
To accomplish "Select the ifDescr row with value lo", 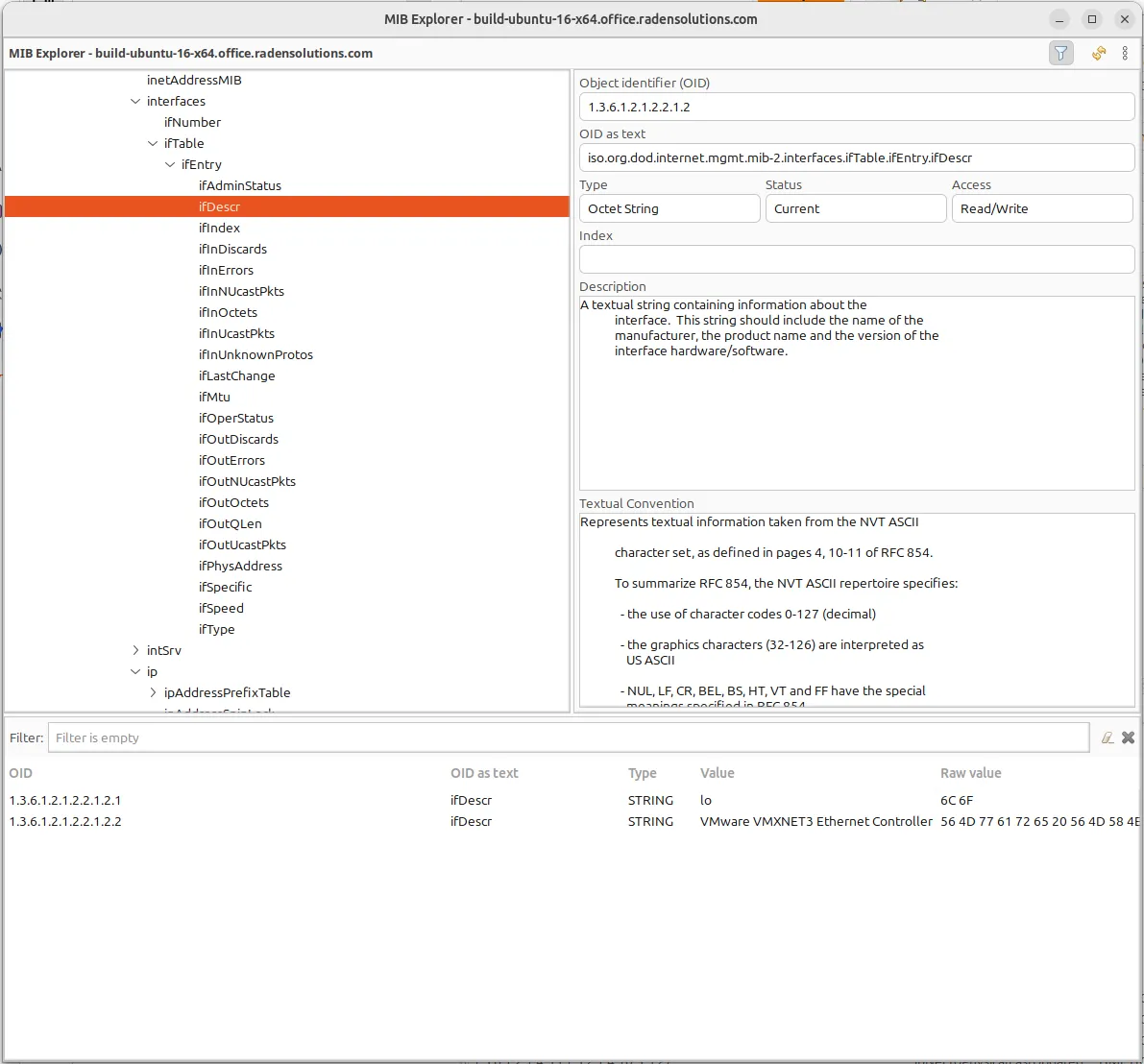I will tap(384, 800).
